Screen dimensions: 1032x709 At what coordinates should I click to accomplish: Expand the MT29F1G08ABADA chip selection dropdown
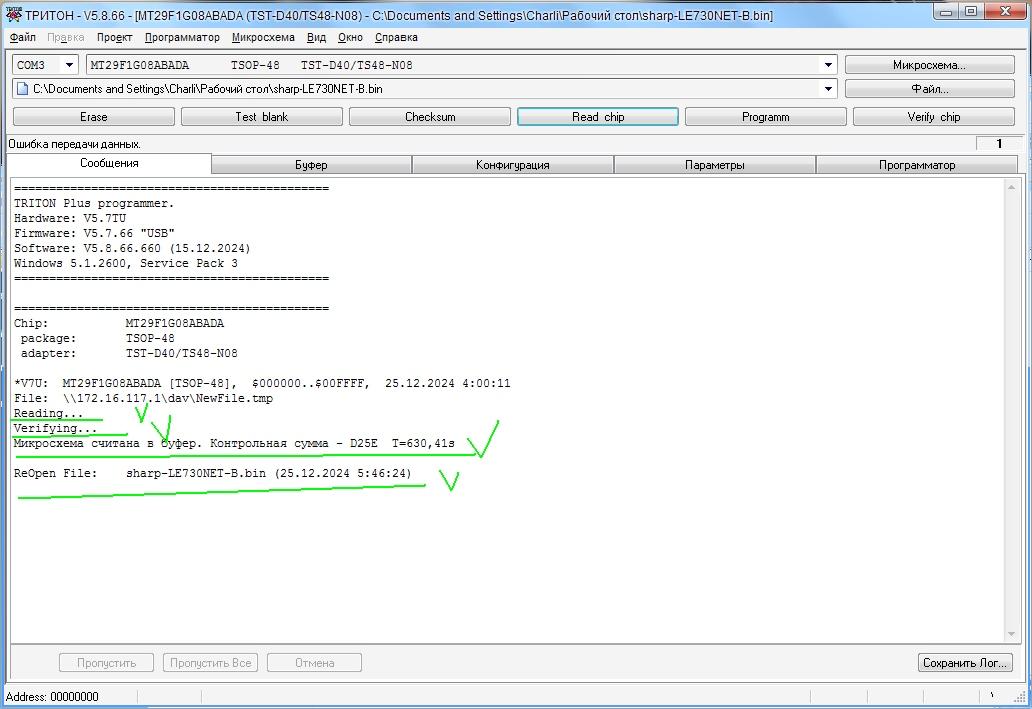(828, 65)
